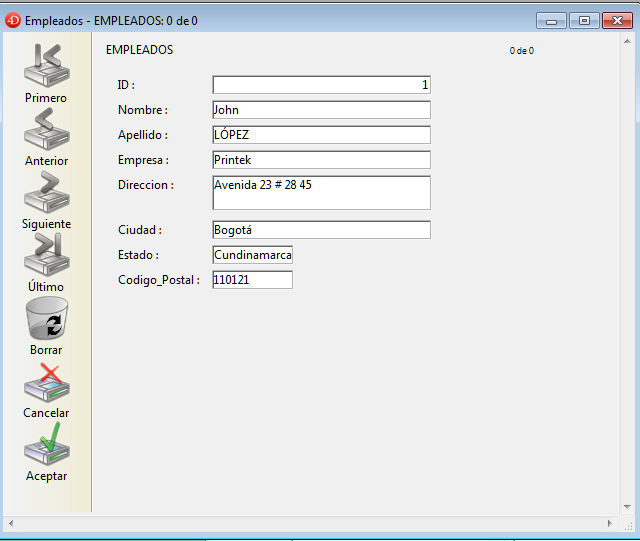Click the Nombre field containing John
The image size is (640, 541).
(x=321, y=110)
